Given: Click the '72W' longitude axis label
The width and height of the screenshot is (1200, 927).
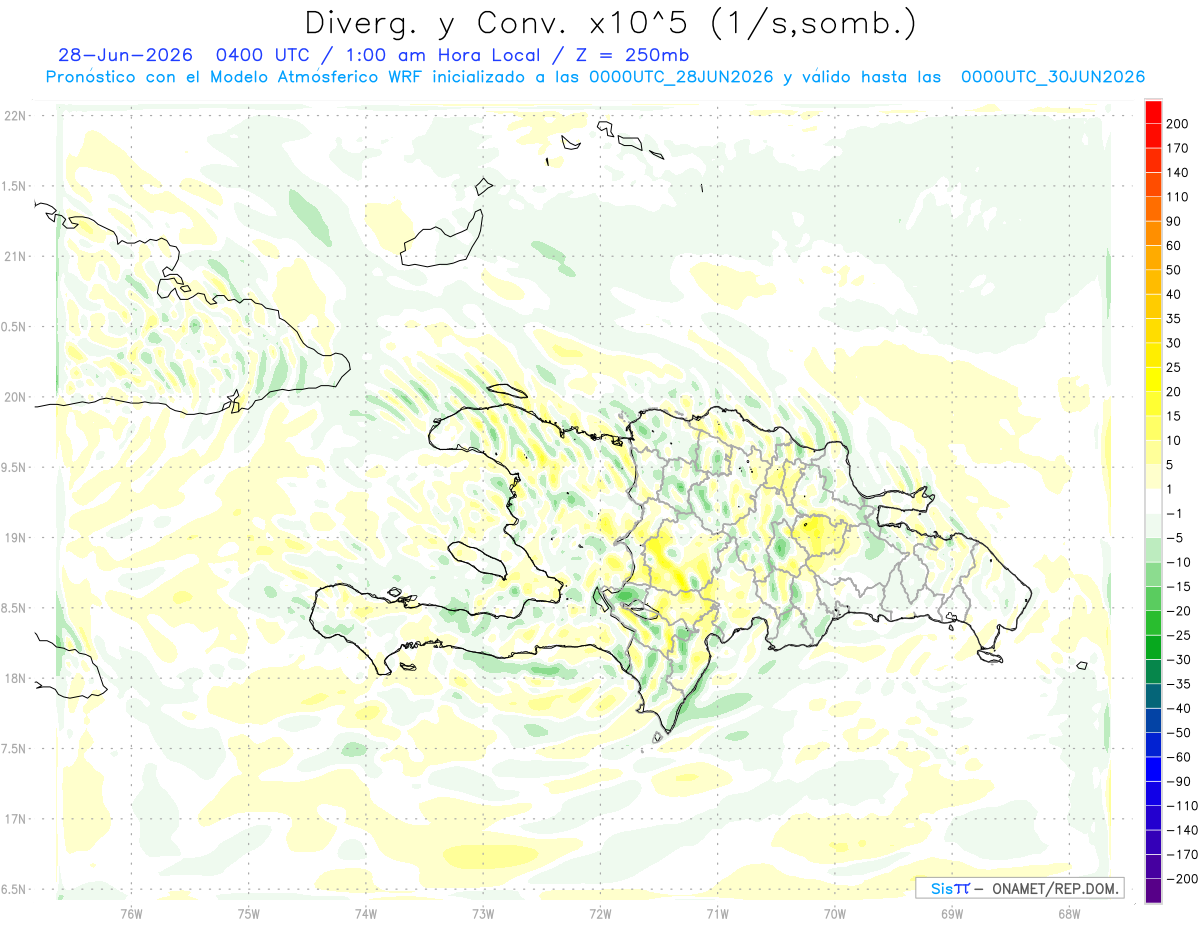Looking at the screenshot, I should coord(600,912).
